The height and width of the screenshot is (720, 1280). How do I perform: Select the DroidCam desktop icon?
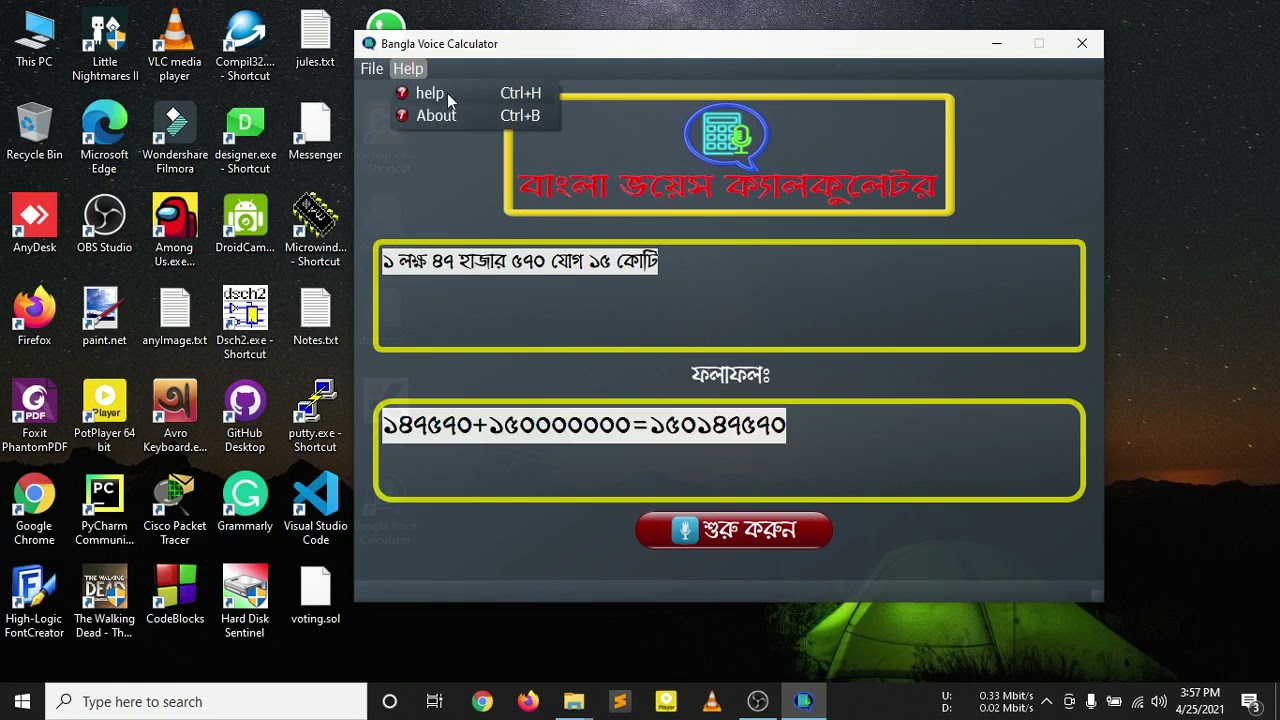point(245,225)
